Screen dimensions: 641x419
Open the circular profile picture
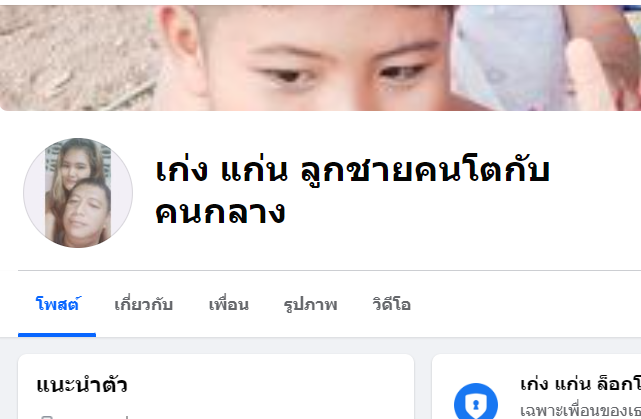78,193
